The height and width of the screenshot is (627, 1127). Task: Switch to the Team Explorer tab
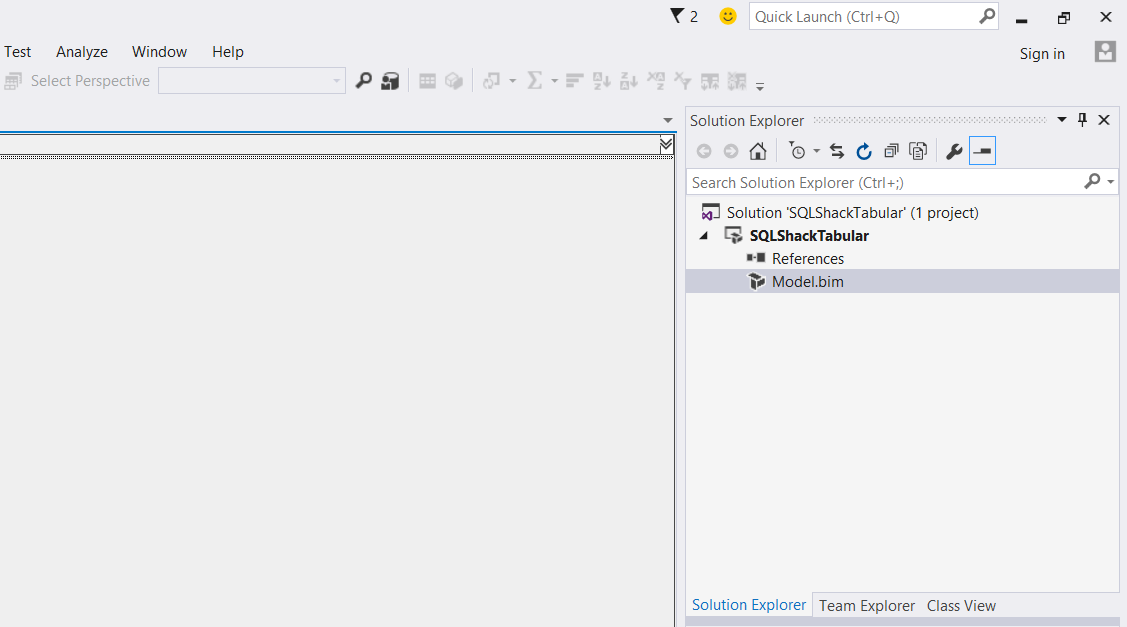[x=866, y=605]
